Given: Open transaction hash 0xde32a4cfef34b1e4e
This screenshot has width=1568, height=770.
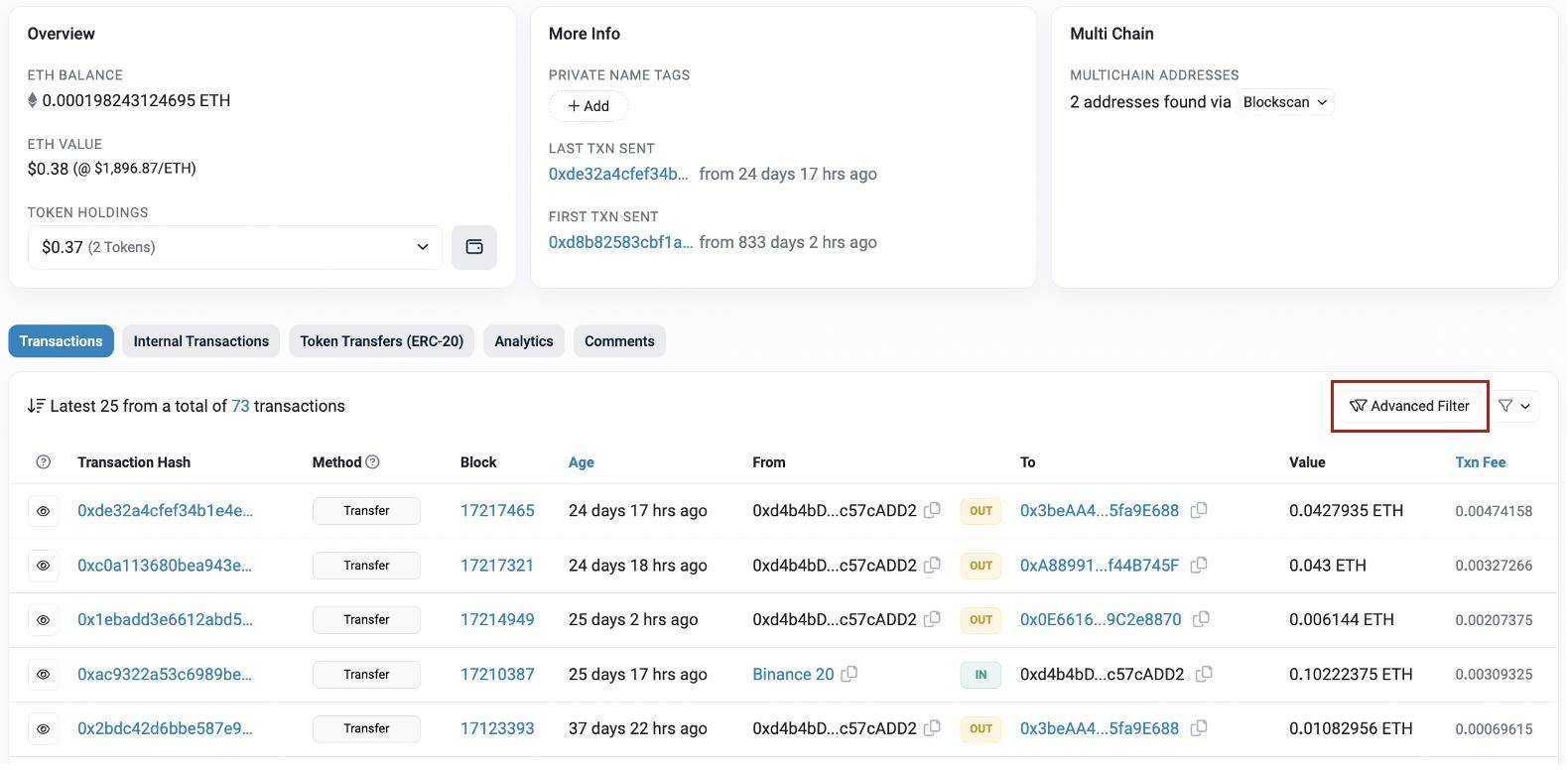Looking at the screenshot, I should (x=165, y=510).
